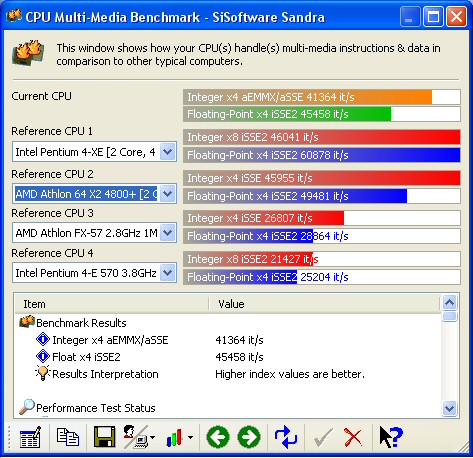This screenshot has width=473, height=458.
Task: Click the Floating-Point 60878 it/s bar
Action: [x=322, y=155]
